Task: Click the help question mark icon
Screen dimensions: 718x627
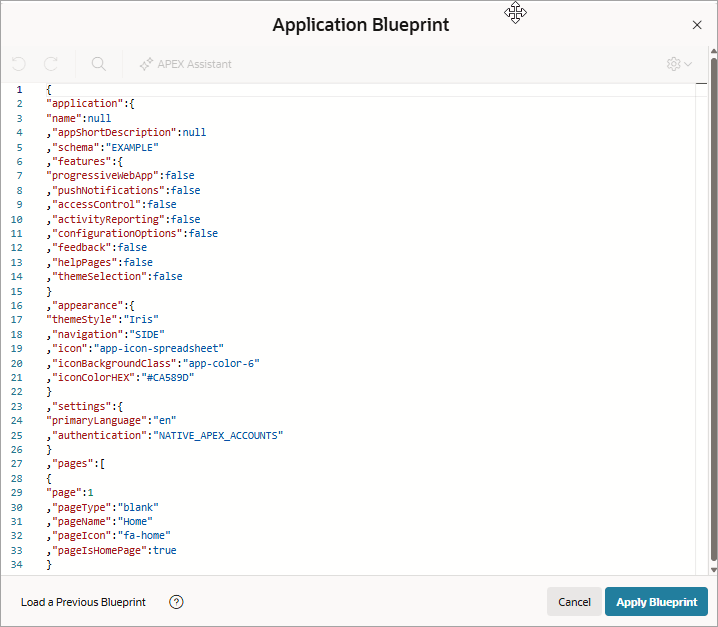Action: tap(176, 602)
